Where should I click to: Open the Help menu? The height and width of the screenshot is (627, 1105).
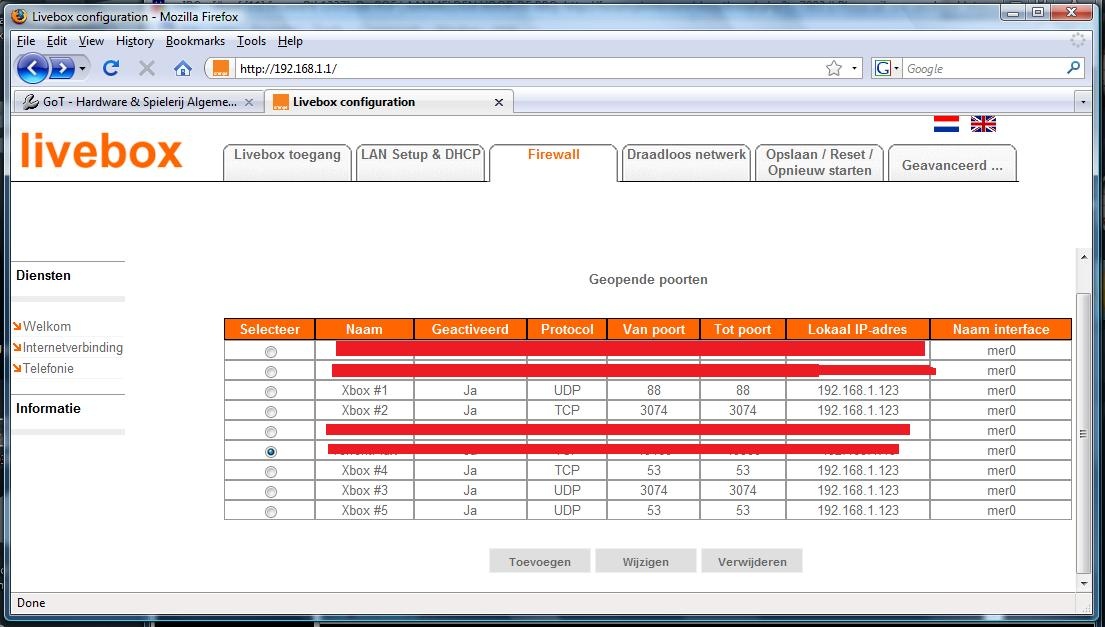tap(290, 41)
